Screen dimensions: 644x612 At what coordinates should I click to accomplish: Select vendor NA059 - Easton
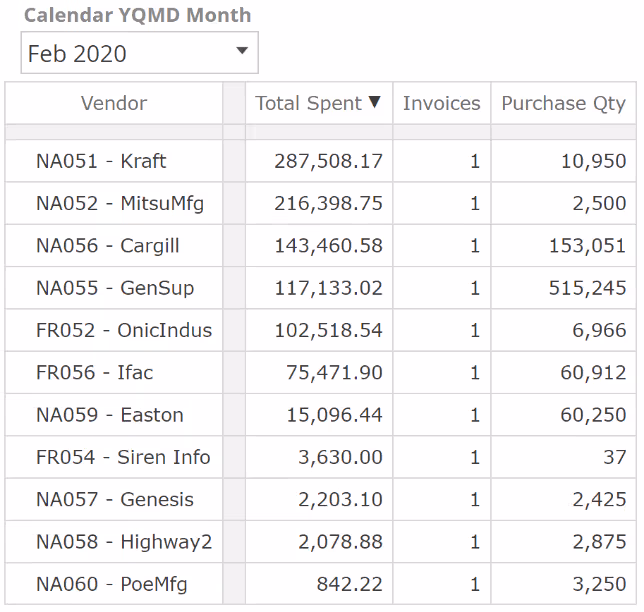(x=109, y=415)
